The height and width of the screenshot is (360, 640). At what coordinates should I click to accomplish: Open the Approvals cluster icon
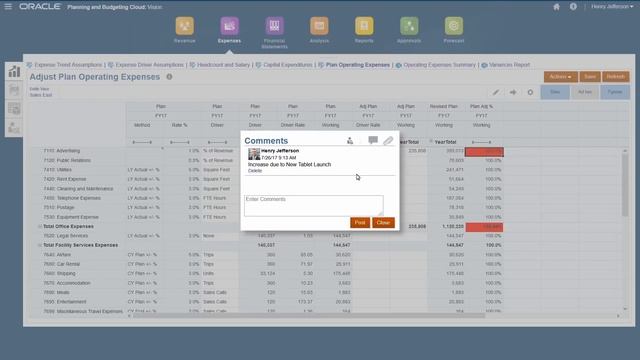[409, 26]
